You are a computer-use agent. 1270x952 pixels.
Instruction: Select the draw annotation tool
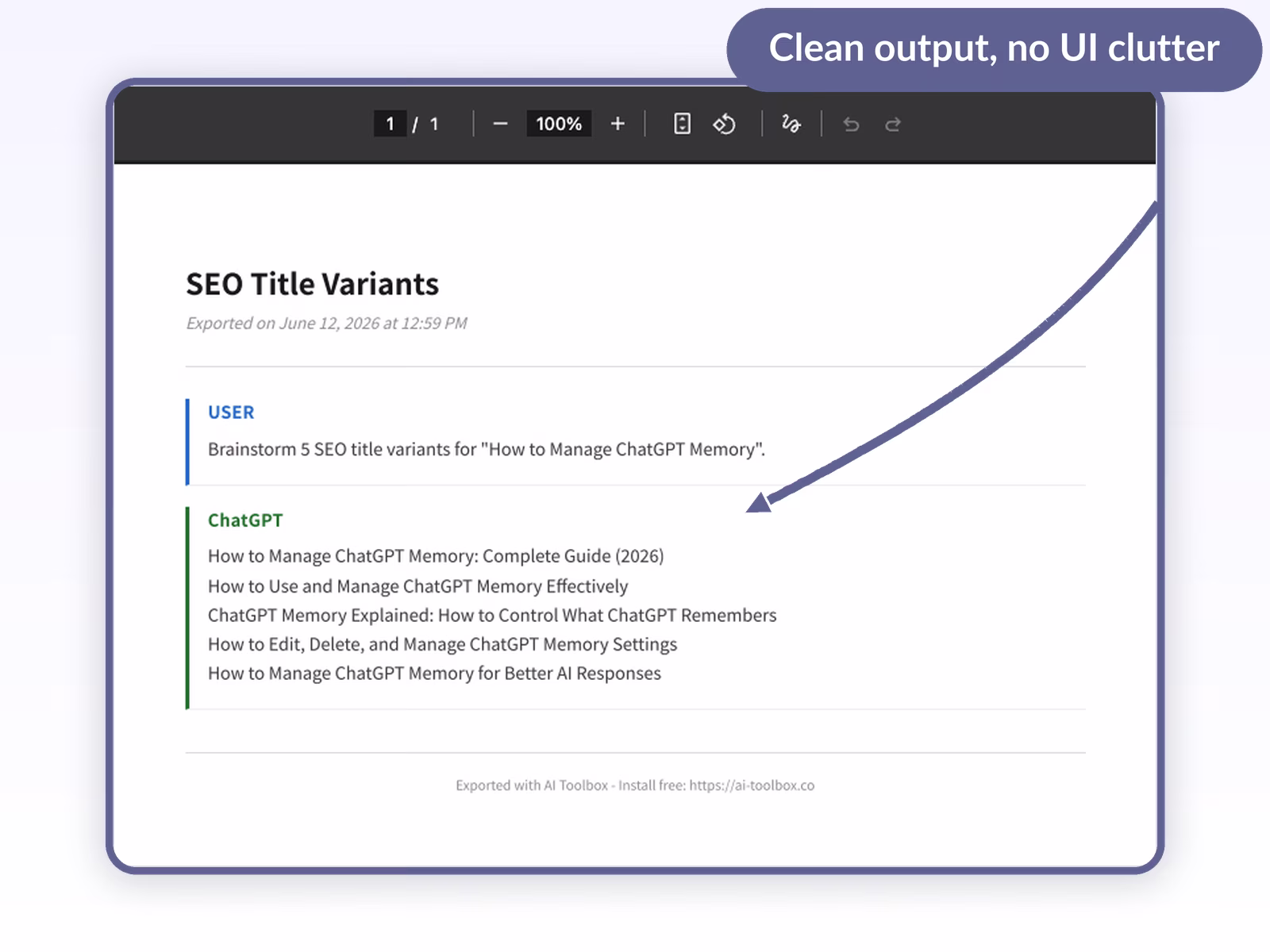[791, 125]
